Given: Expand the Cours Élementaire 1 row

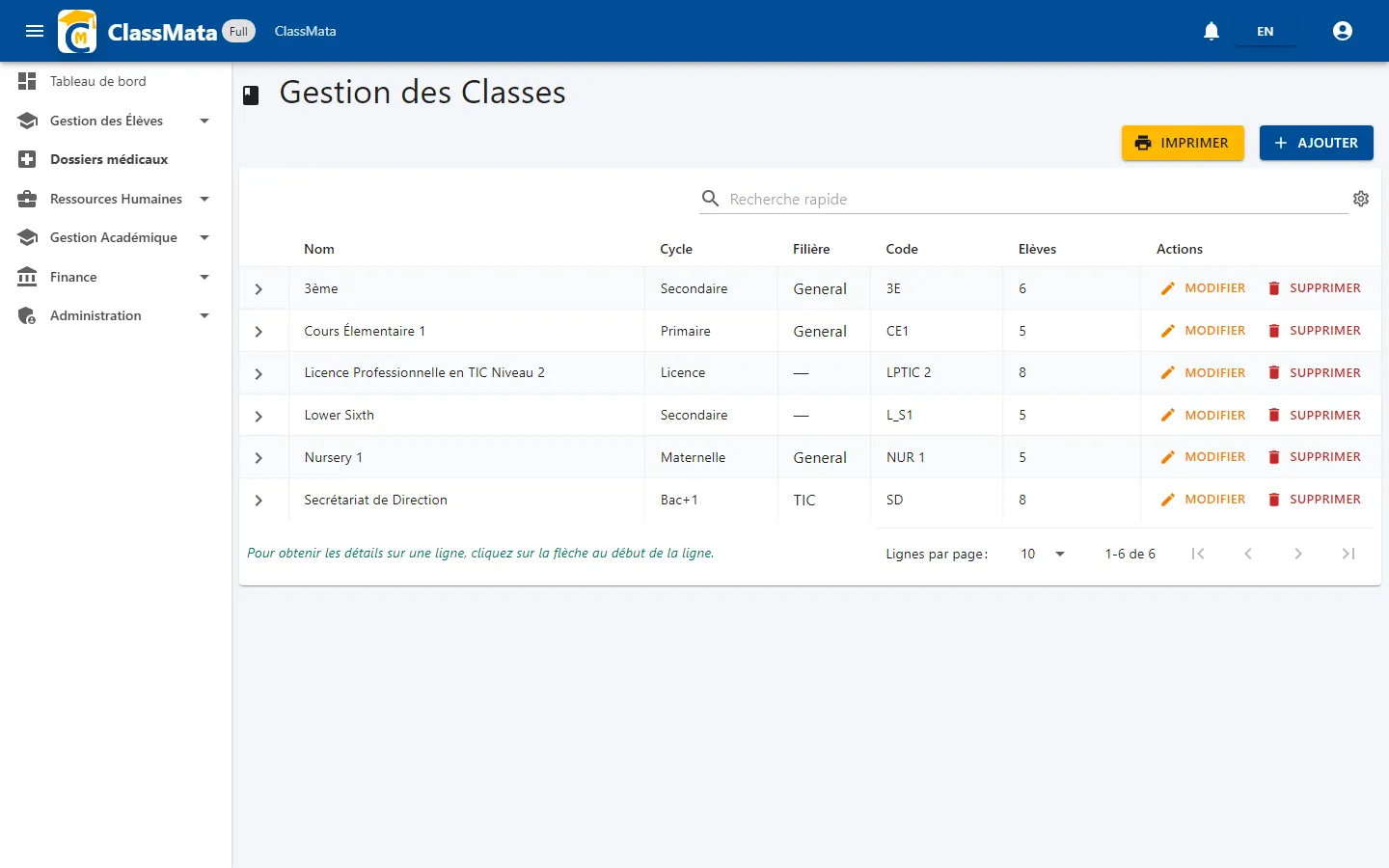Looking at the screenshot, I should [x=259, y=332].
